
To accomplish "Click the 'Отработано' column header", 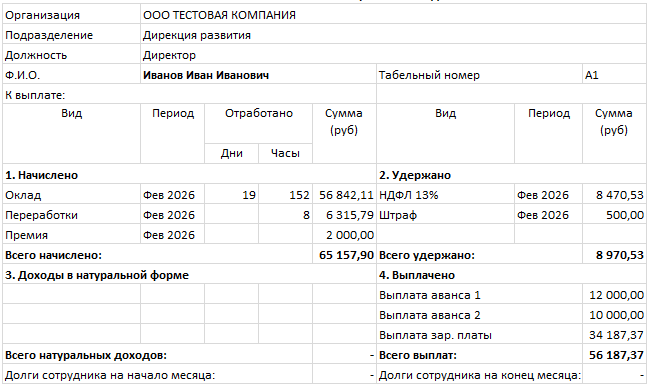I will click(258, 123).
